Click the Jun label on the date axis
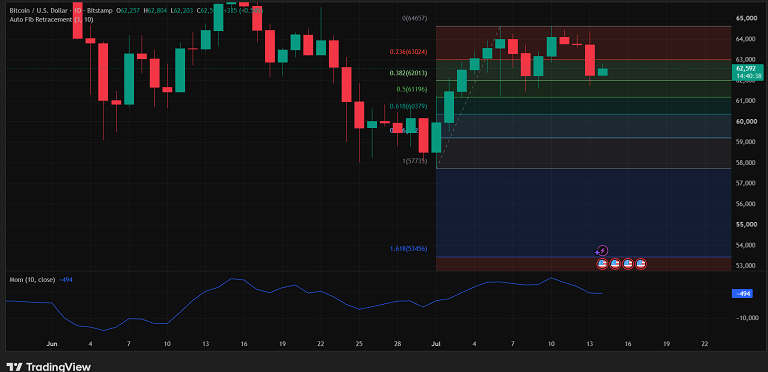The height and width of the screenshot is (372, 768). point(52,344)
